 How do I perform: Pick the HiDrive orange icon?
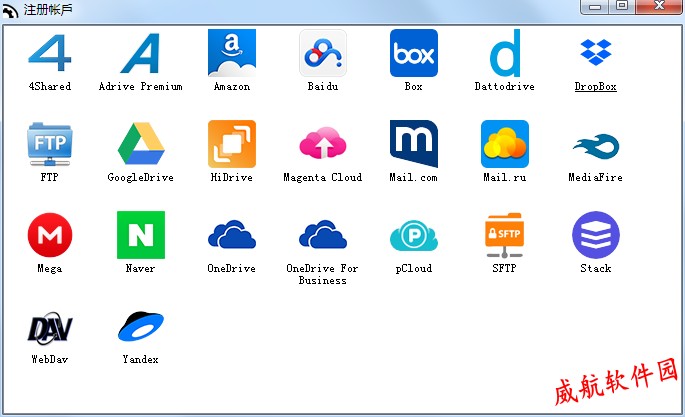point(232,144)
